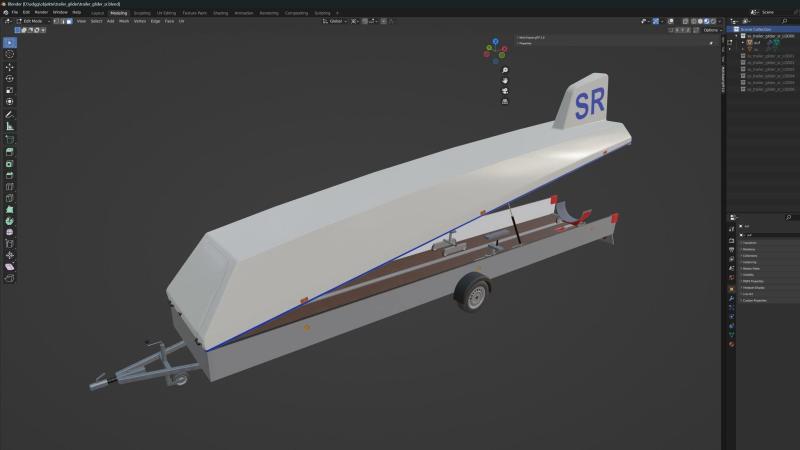Image resolution: width=800 pixels, height=450 pixels.
Task: Open the Render properties tab icon
Action: (x=732, y=240)
